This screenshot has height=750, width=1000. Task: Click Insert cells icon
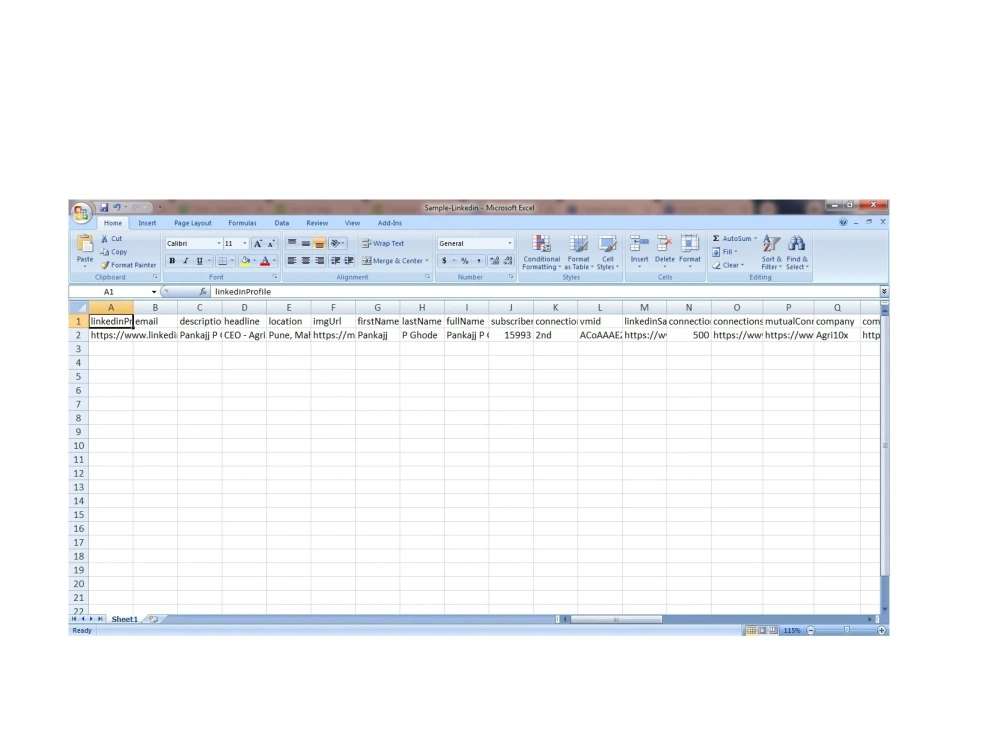pyautogui.click(x=639, y=244)
